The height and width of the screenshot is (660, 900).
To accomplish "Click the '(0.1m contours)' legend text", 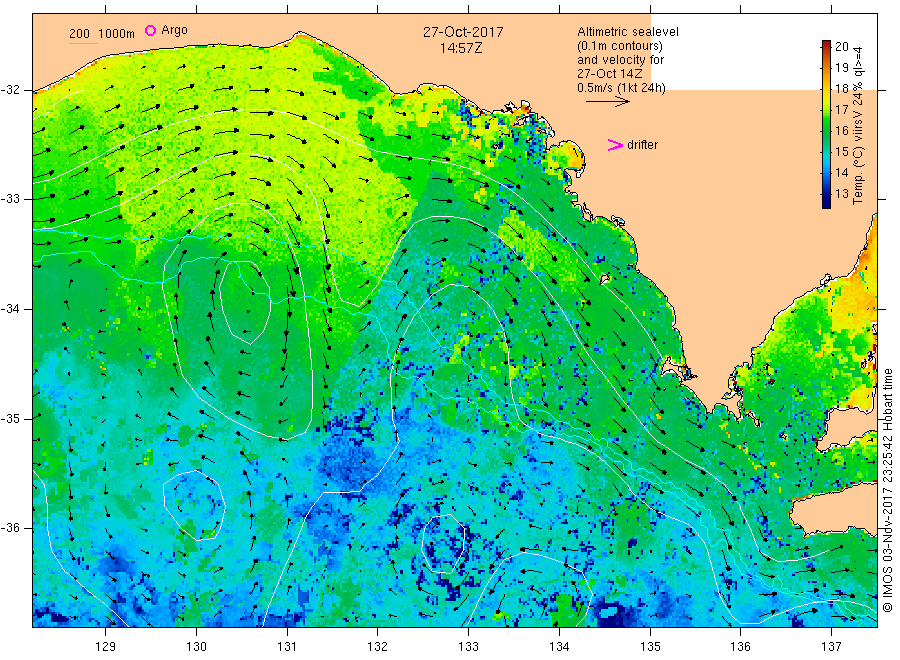I will coord(620,46).
